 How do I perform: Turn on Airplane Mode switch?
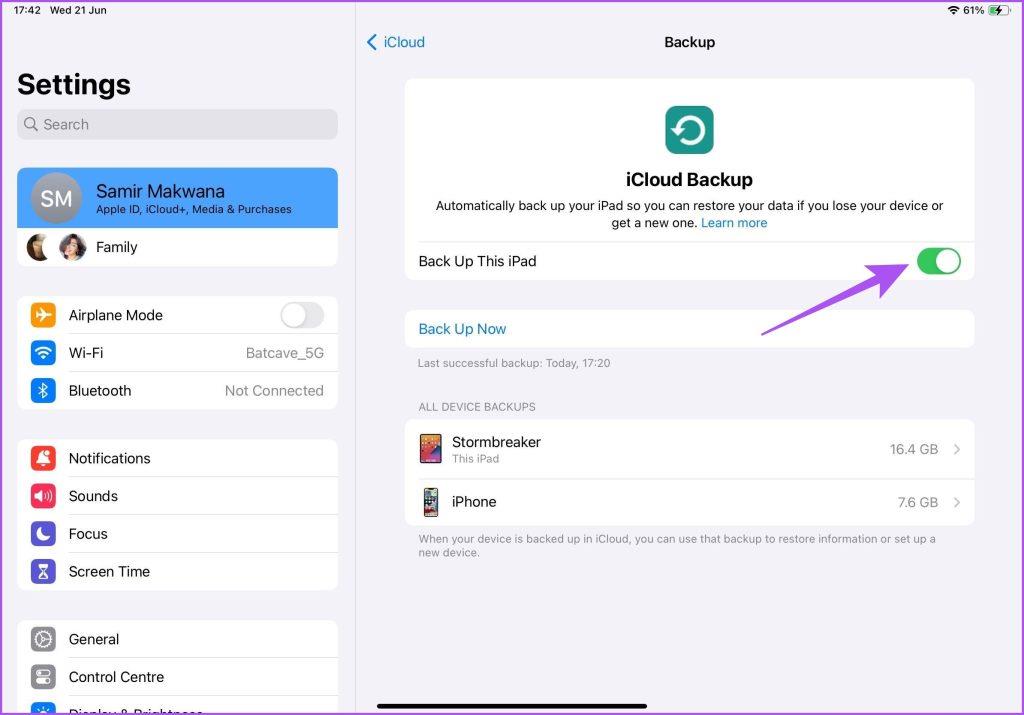point(301,315)
